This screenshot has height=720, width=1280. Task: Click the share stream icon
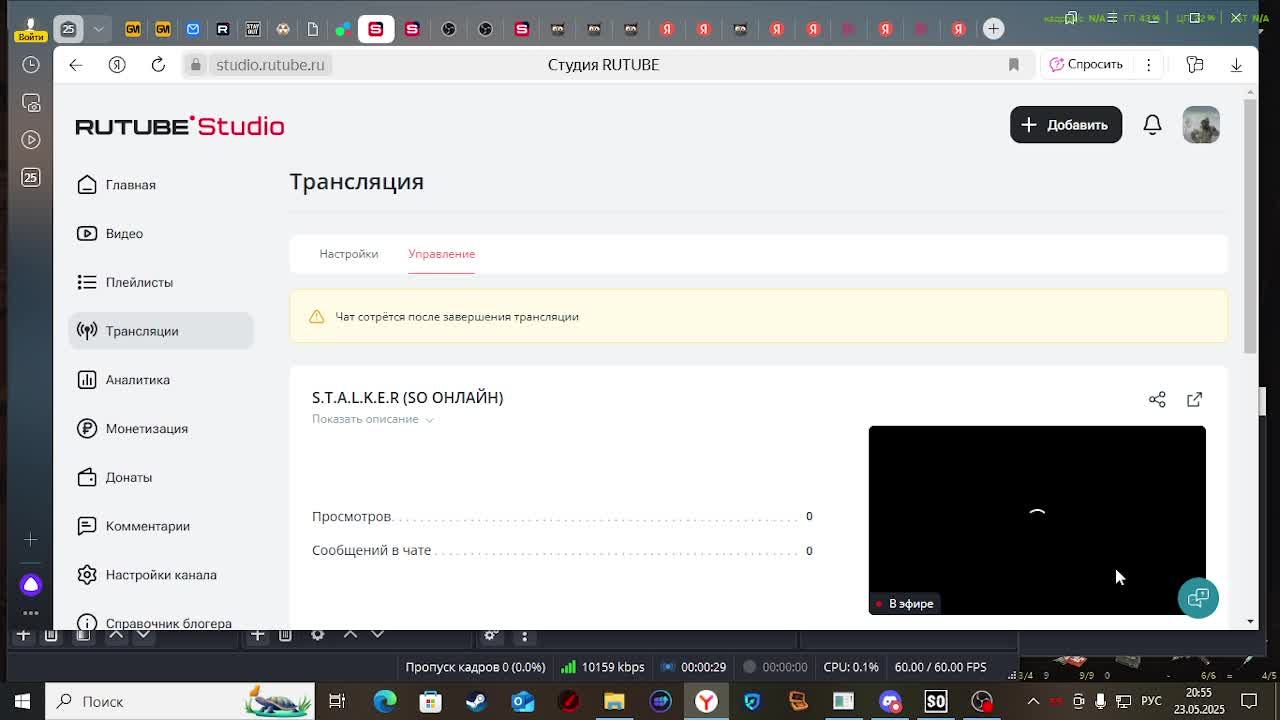coord(1157,399)
